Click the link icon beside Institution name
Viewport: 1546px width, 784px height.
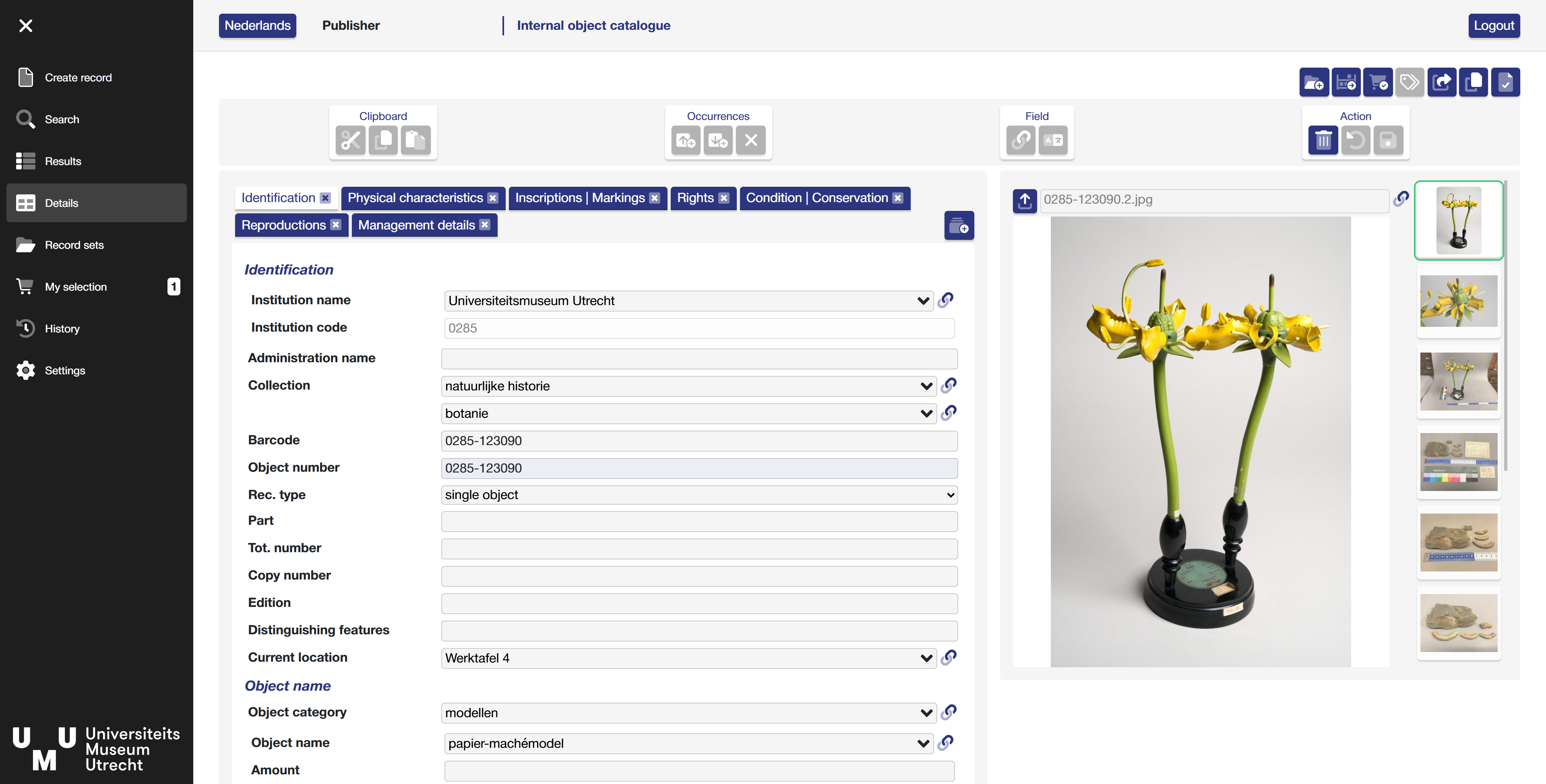tap(945, 300)
